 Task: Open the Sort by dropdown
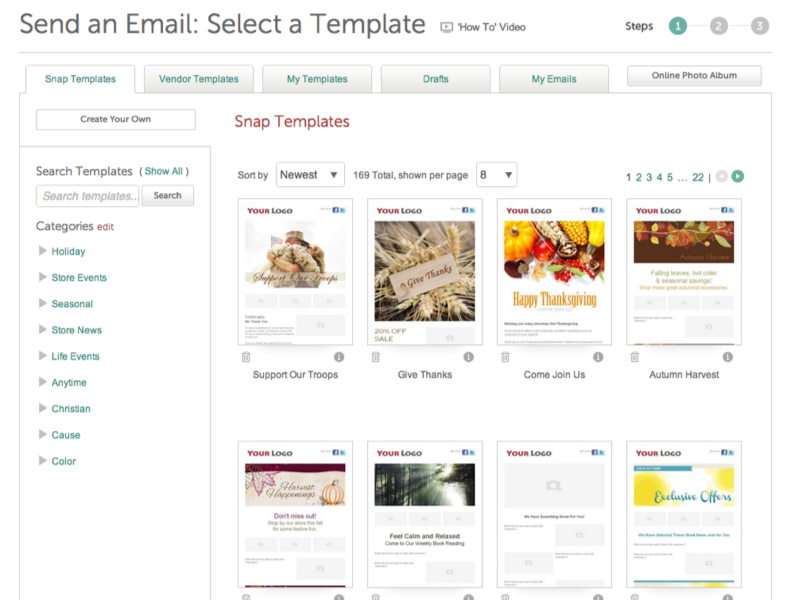[x=310, y=174]
